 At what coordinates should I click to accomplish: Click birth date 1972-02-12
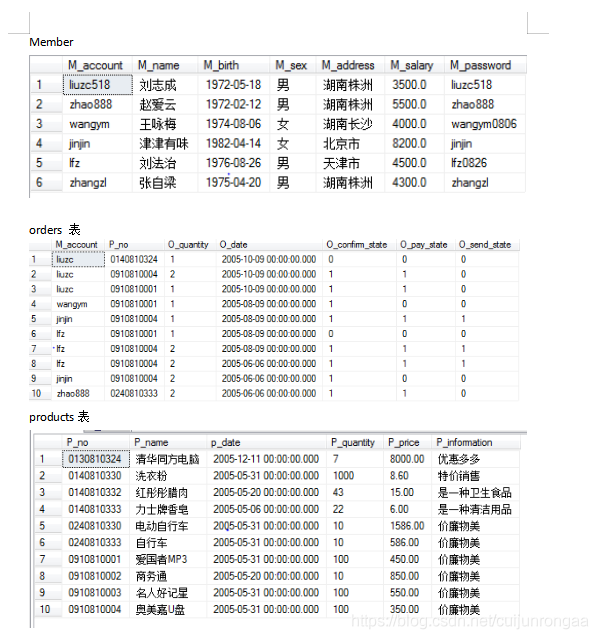point(233,104)
